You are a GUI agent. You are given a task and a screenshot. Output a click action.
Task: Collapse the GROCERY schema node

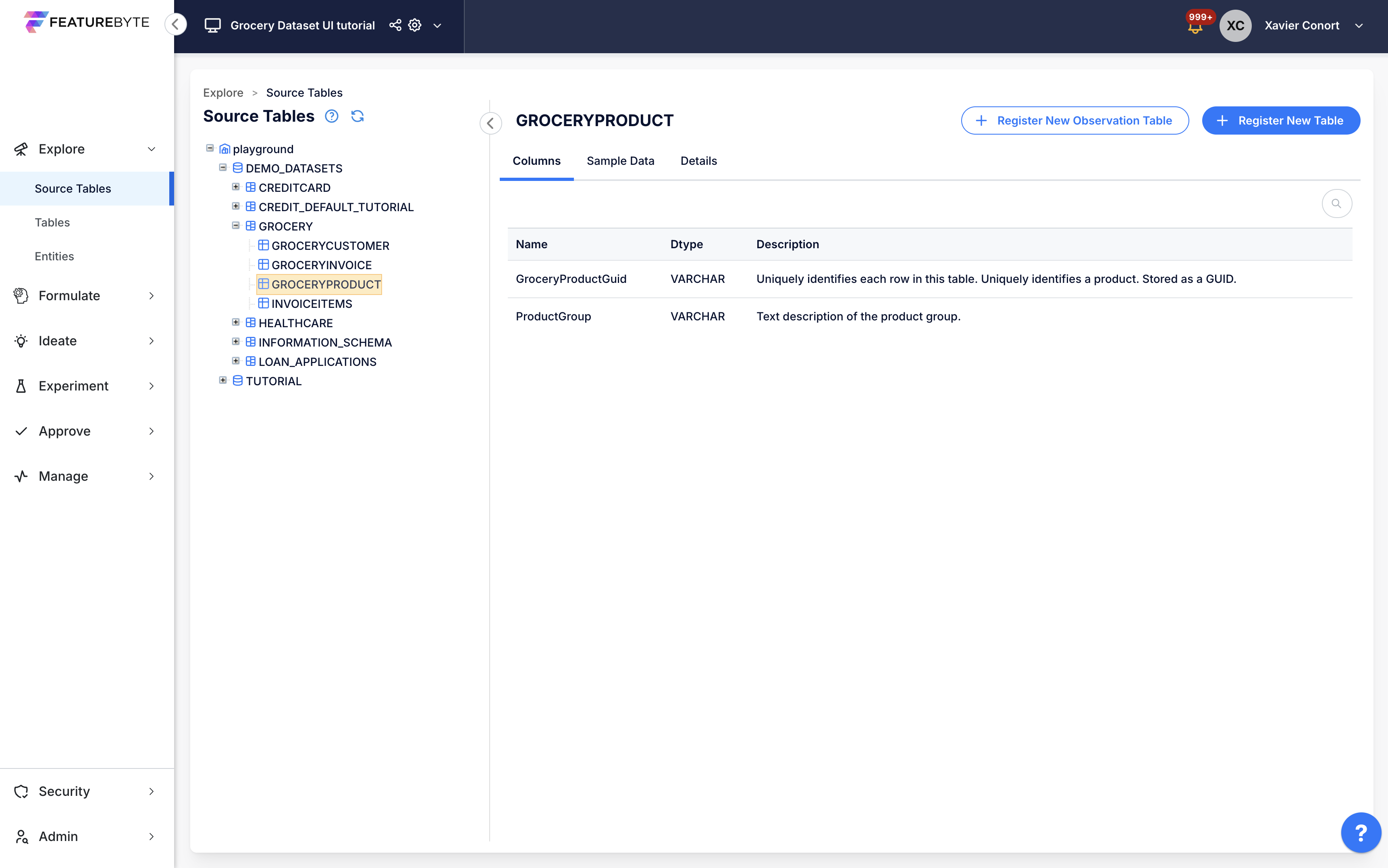(x=235, y=226)
